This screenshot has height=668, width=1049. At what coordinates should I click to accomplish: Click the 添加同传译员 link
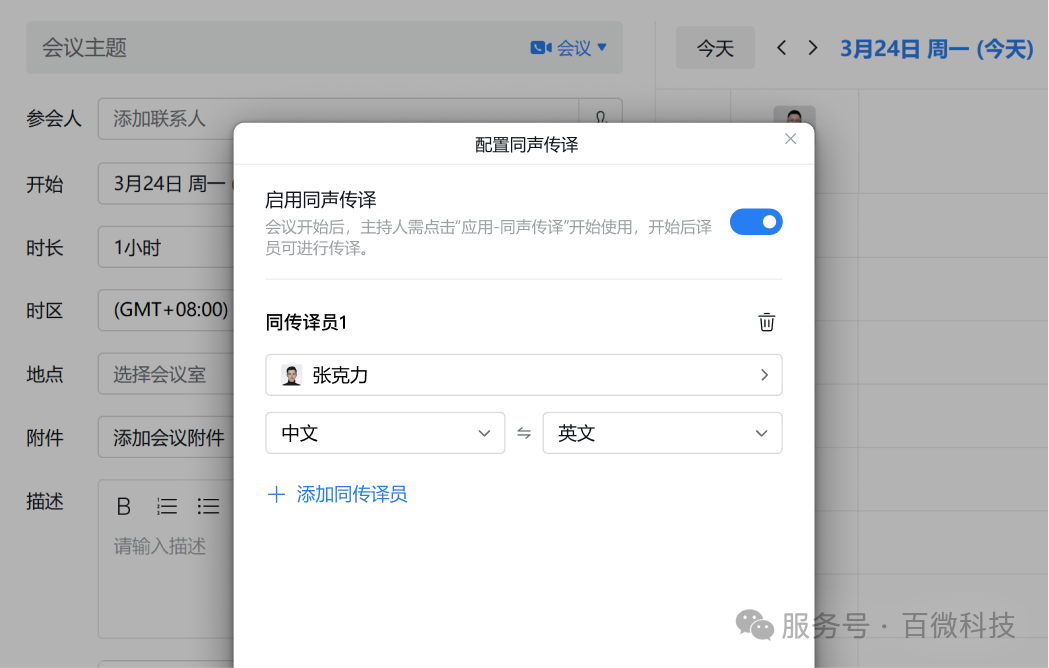[x=350, y=494]
